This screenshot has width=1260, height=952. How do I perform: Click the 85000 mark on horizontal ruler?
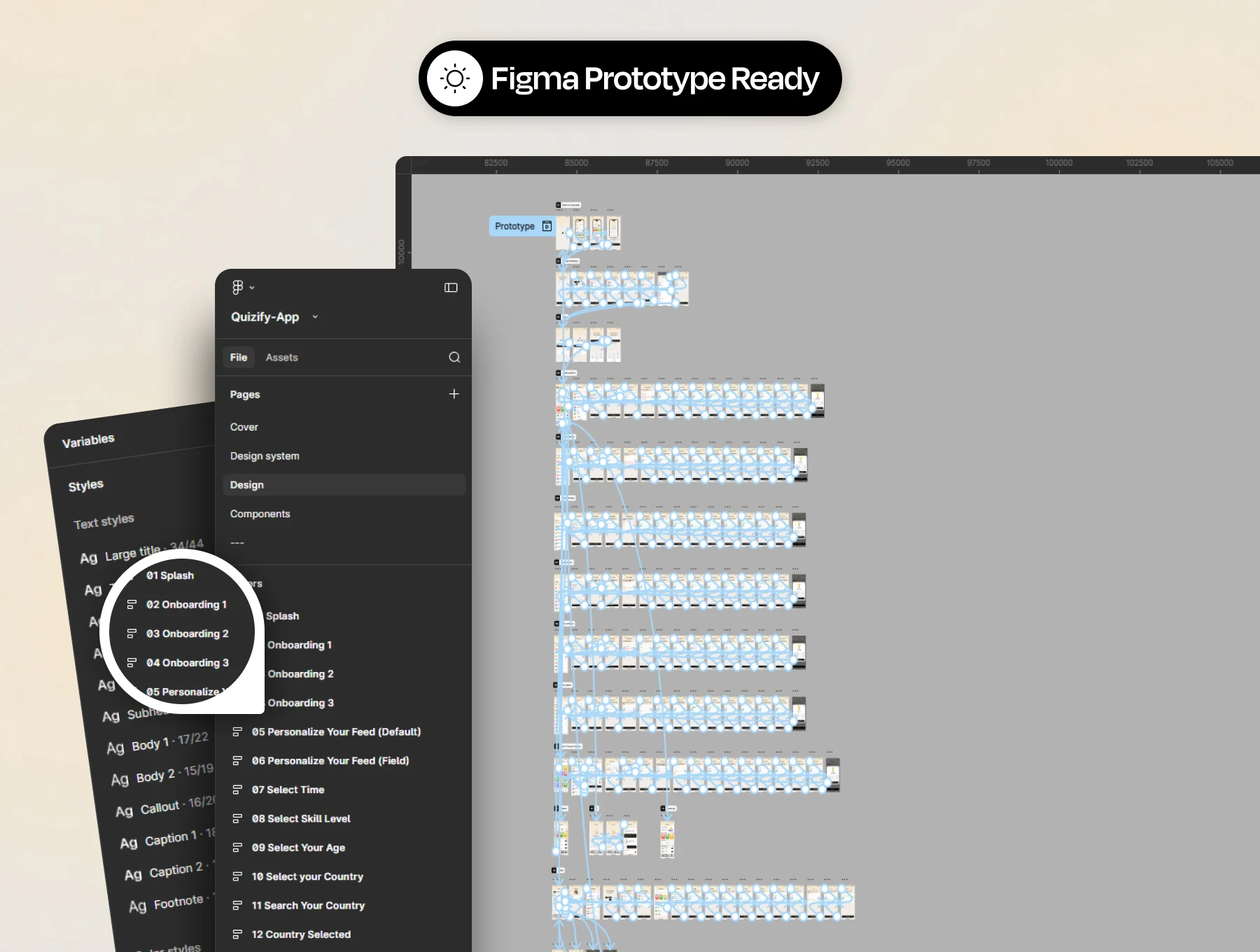coord(576,163)
